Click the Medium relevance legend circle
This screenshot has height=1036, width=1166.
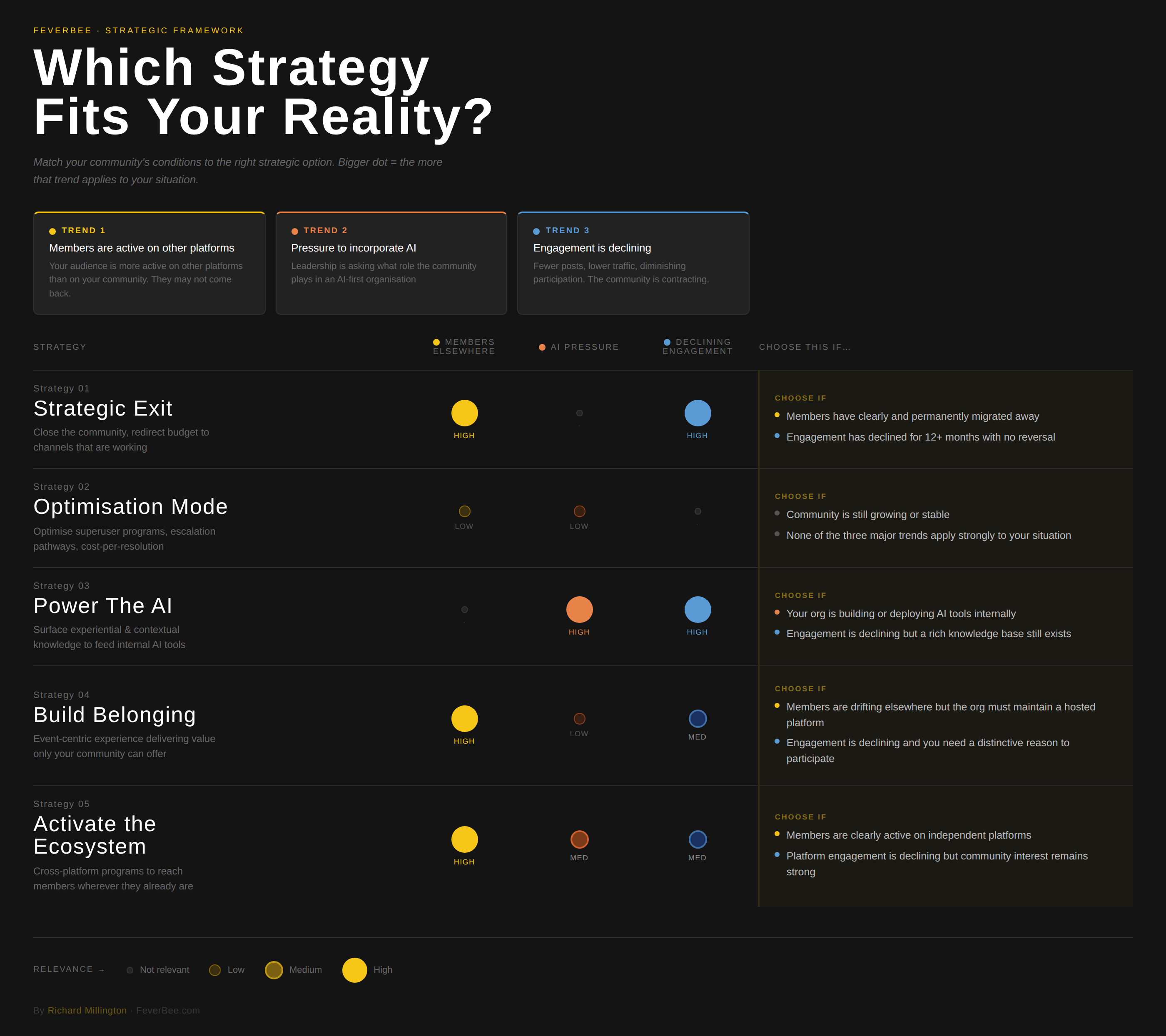tap(274, 970)
